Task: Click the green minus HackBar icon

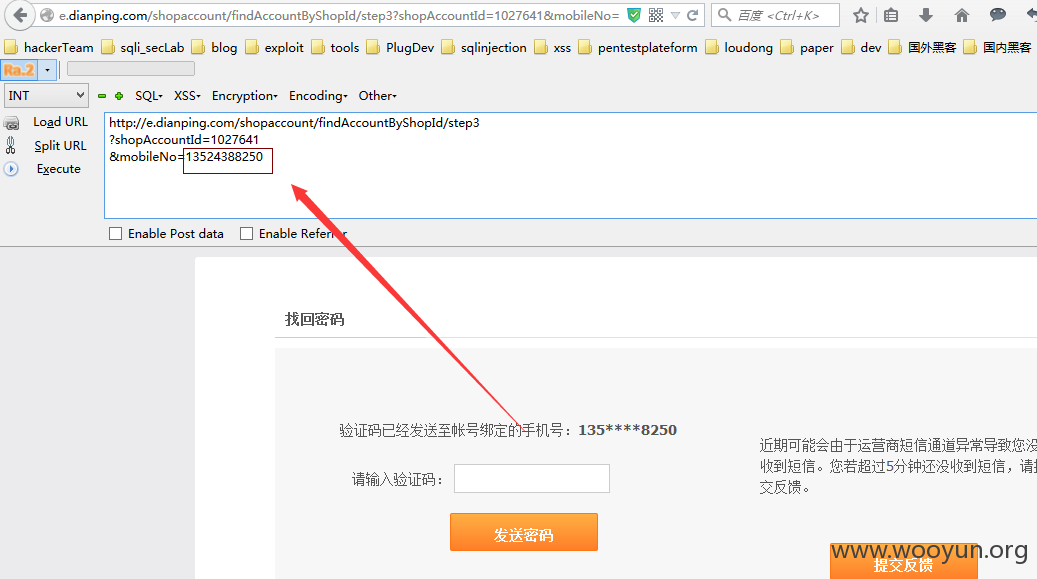Action: point(102,96)
